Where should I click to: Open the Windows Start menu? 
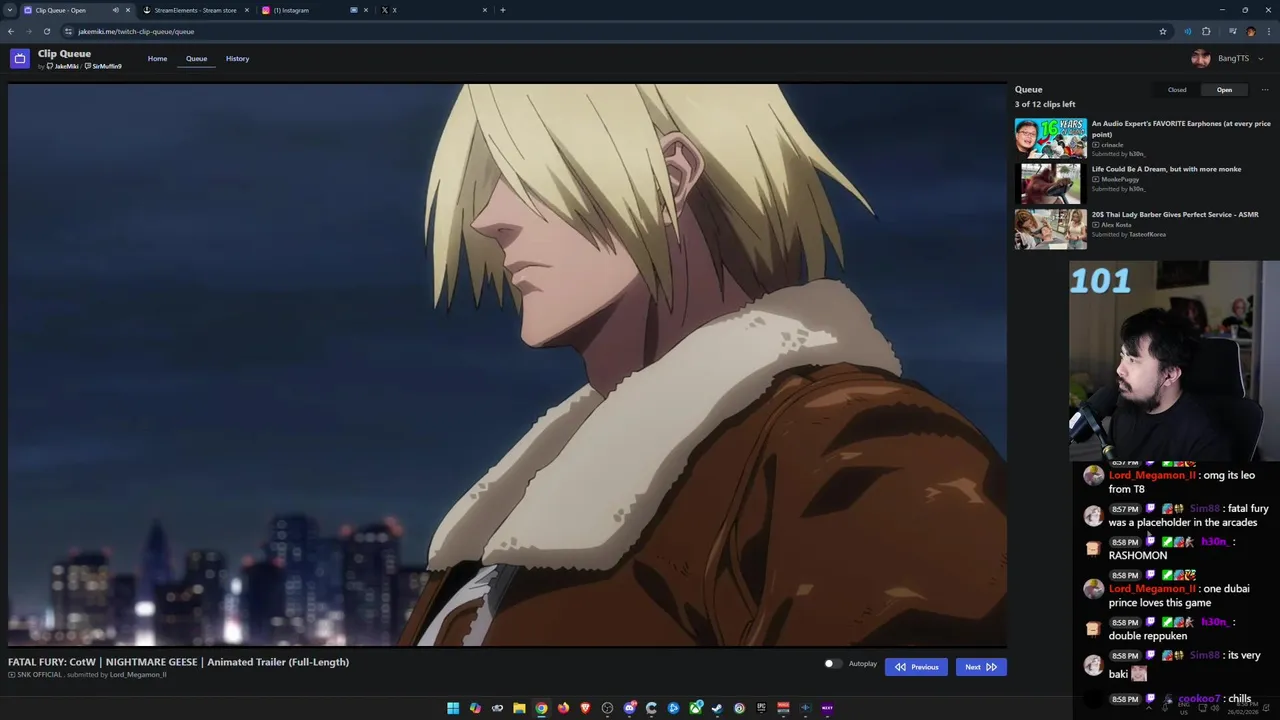click(x=453, y=708)
